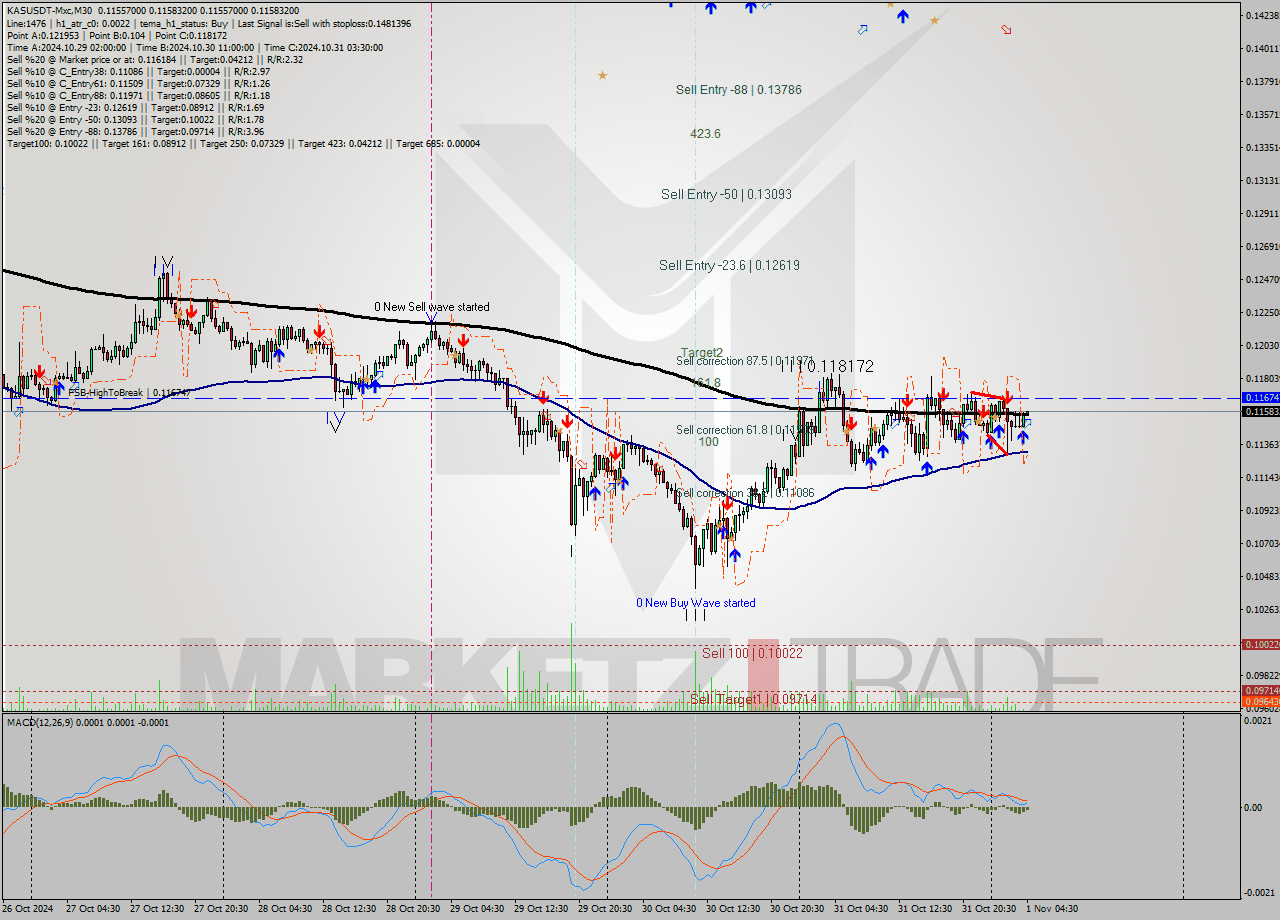
Task: Click the orange star left of Sell Entry -88
Action: [x=602, y=75]
